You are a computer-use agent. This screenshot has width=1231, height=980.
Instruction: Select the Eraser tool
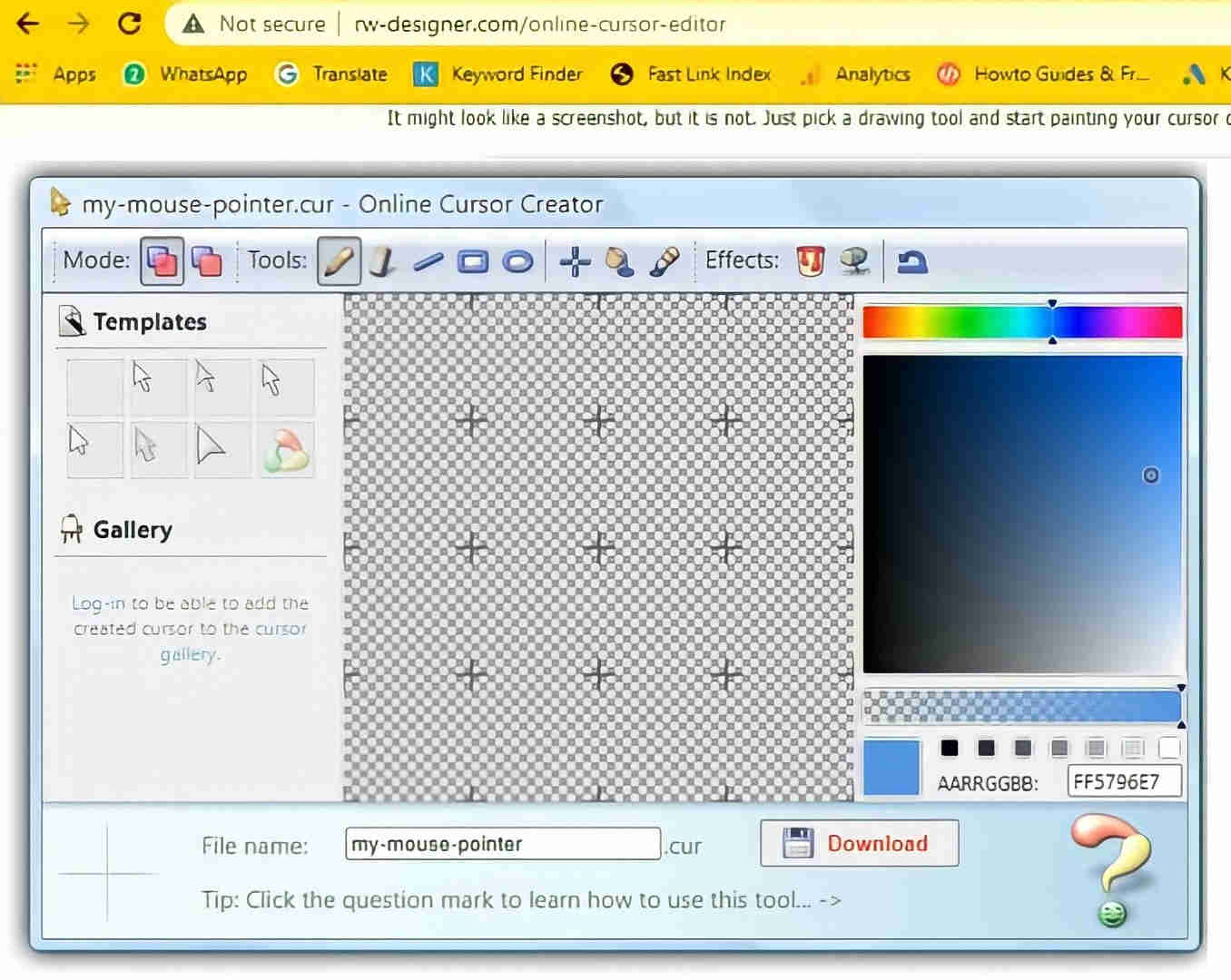click(x=382, y=261)
